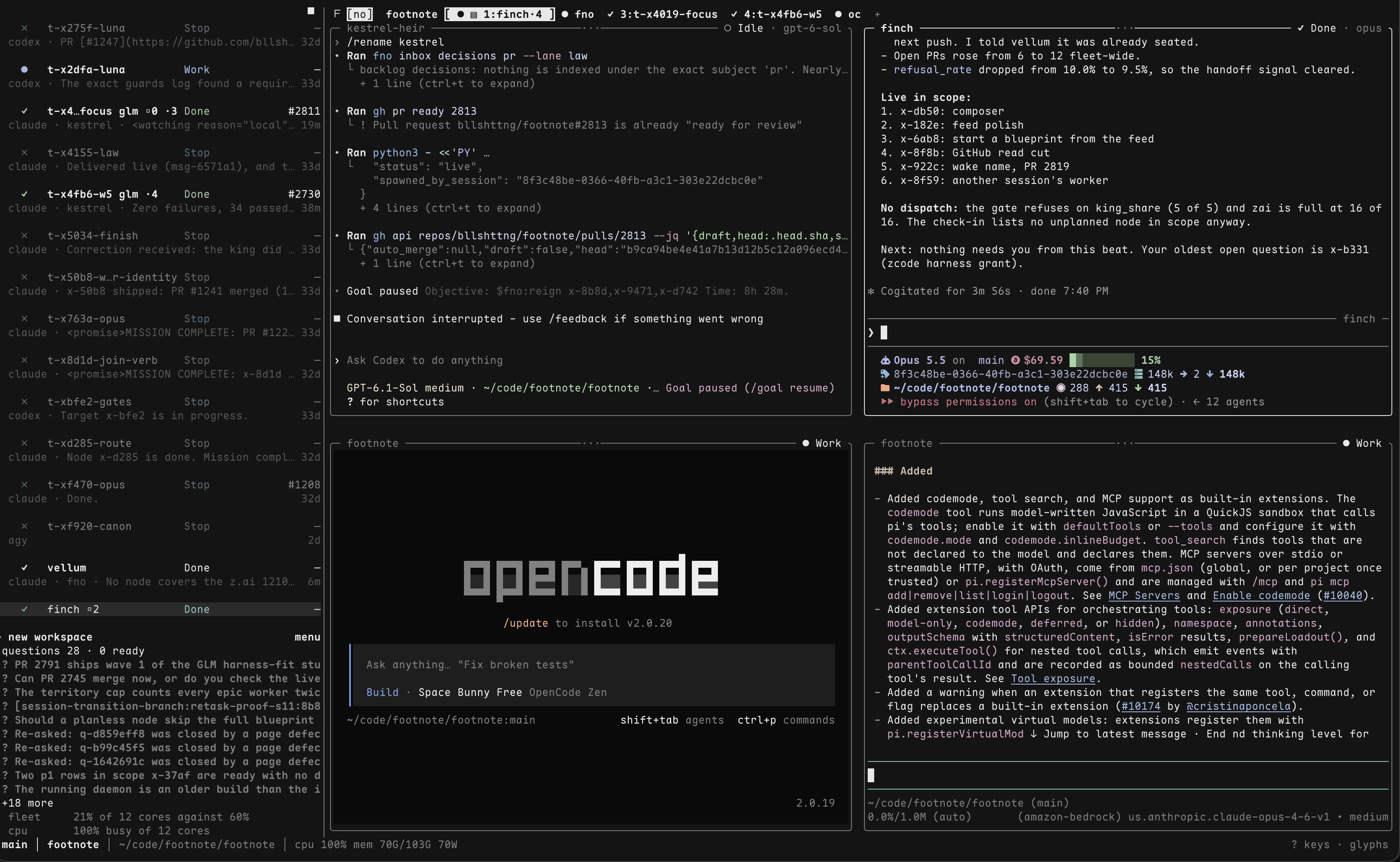Click the x icon beside t-xf470-opus
This screenshot has height=862, width=1400.
pos(24,485)
